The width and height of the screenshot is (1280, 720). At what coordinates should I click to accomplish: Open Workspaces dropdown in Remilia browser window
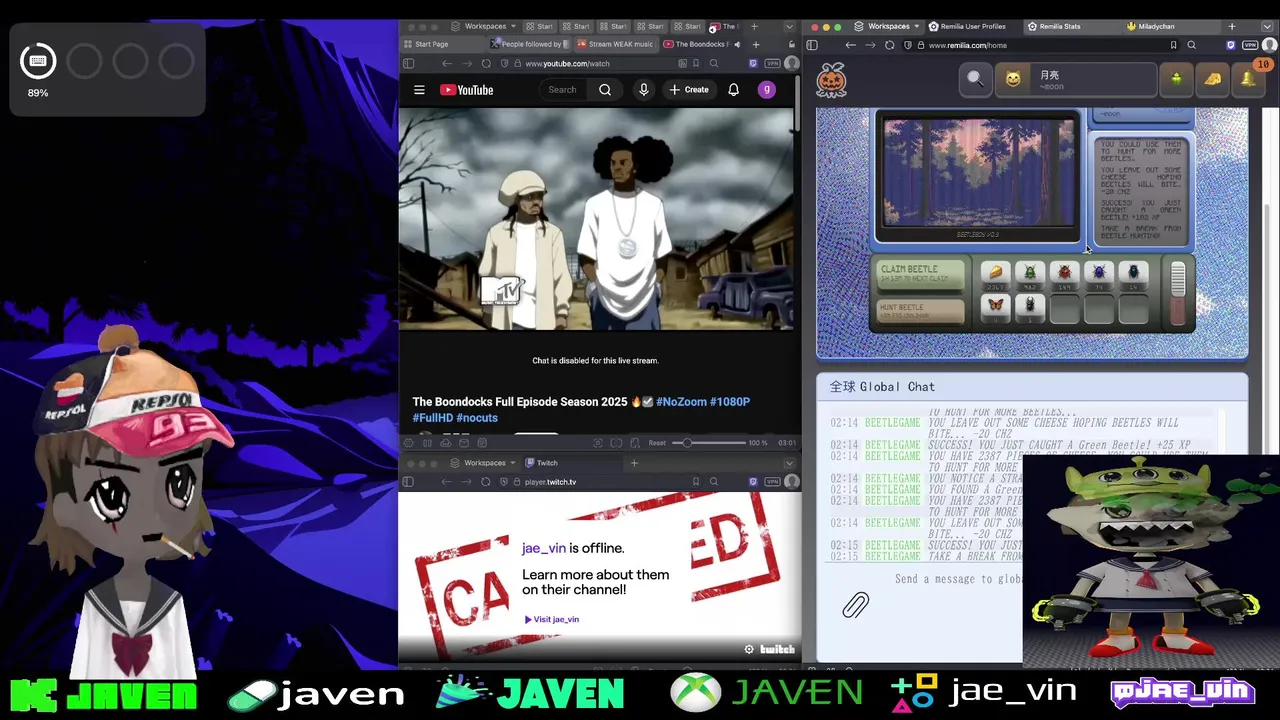coord(887,26)
